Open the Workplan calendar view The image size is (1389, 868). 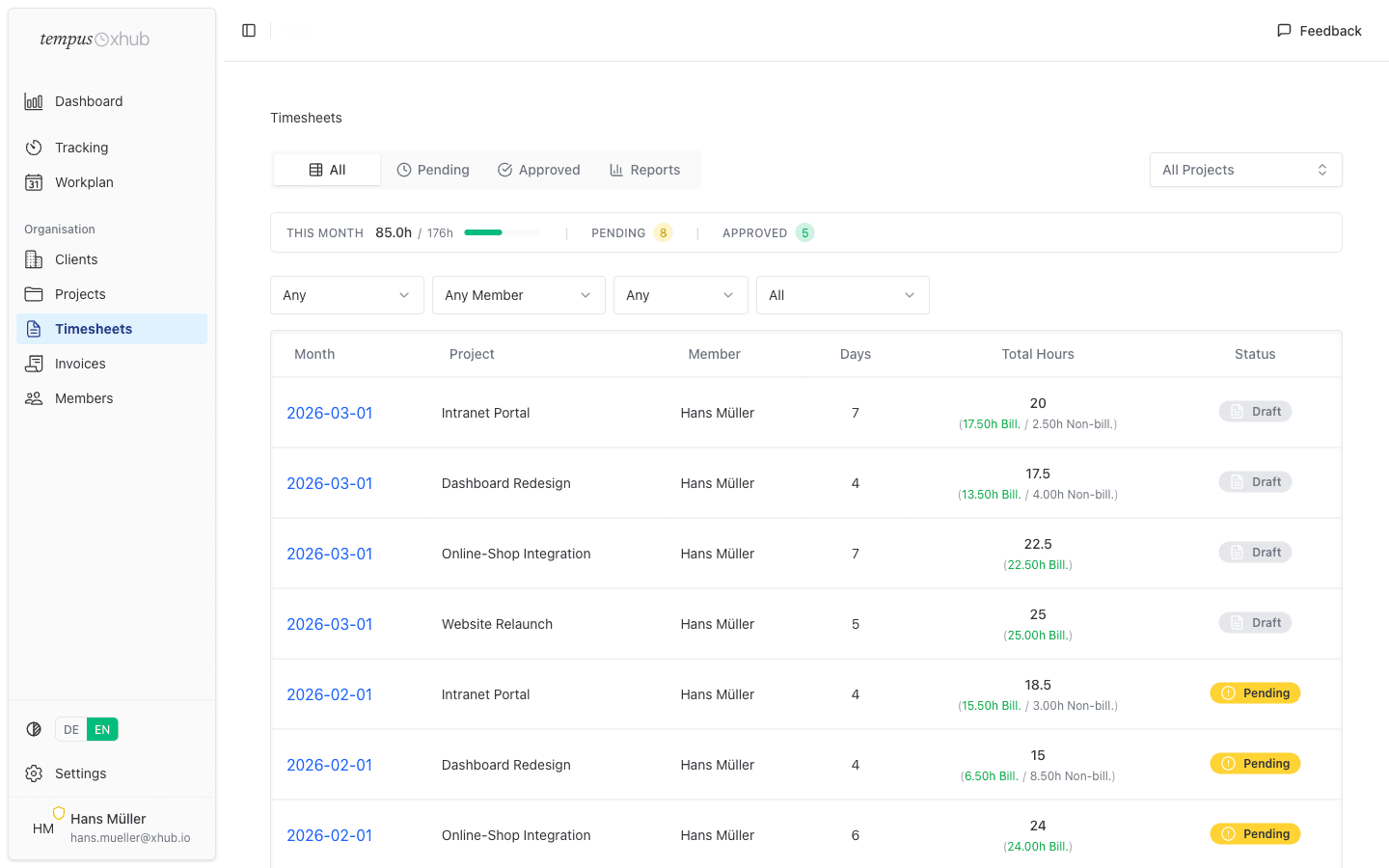tap(83, 182)
